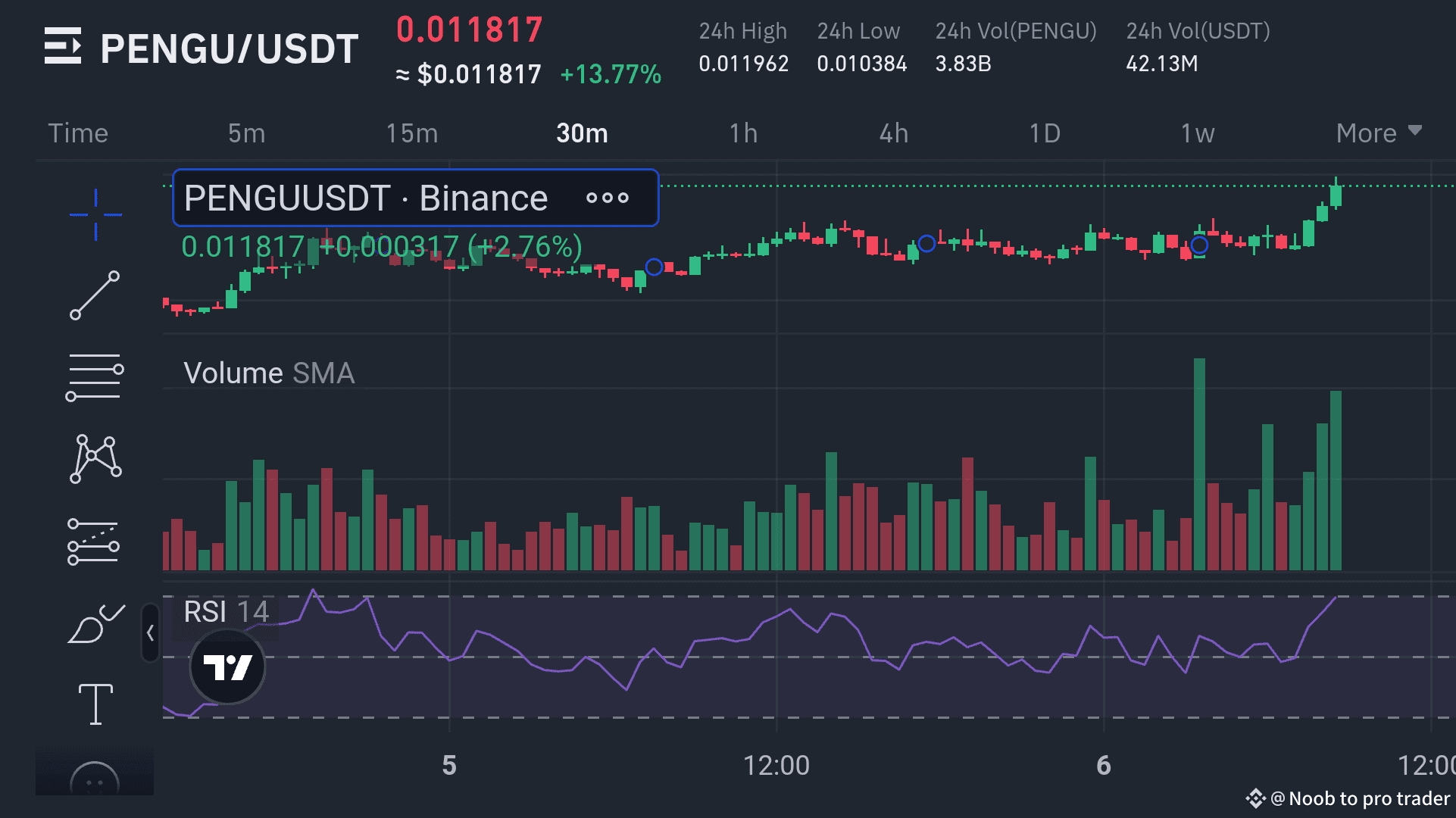The width and height of the screenshot is (1456, 818).
Task: Select the crosshair cursor tool
Action: pyautogui.click(x=95, y=215)
